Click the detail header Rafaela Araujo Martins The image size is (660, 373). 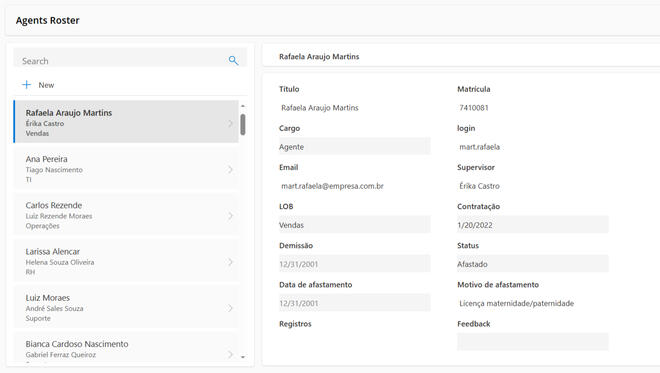319,56
